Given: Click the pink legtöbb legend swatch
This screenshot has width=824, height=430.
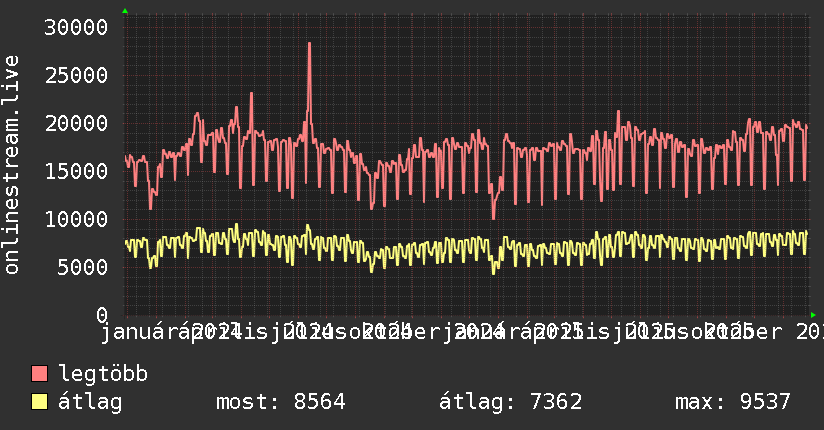Looking at the screenshot, I should pos(39,373).
